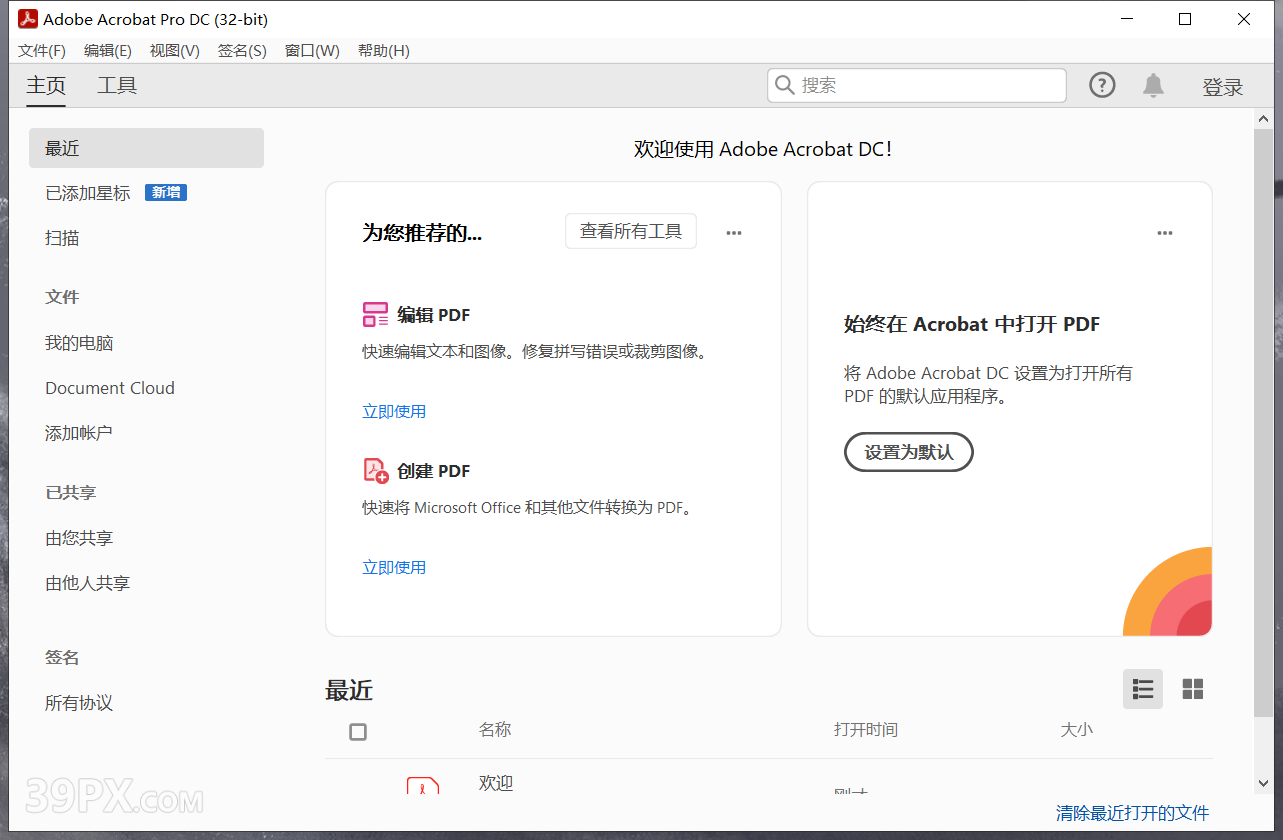Click the 登录 sign-in button
The width and height of the screenshot is (1283, 840).
[x=1223, y=88]
